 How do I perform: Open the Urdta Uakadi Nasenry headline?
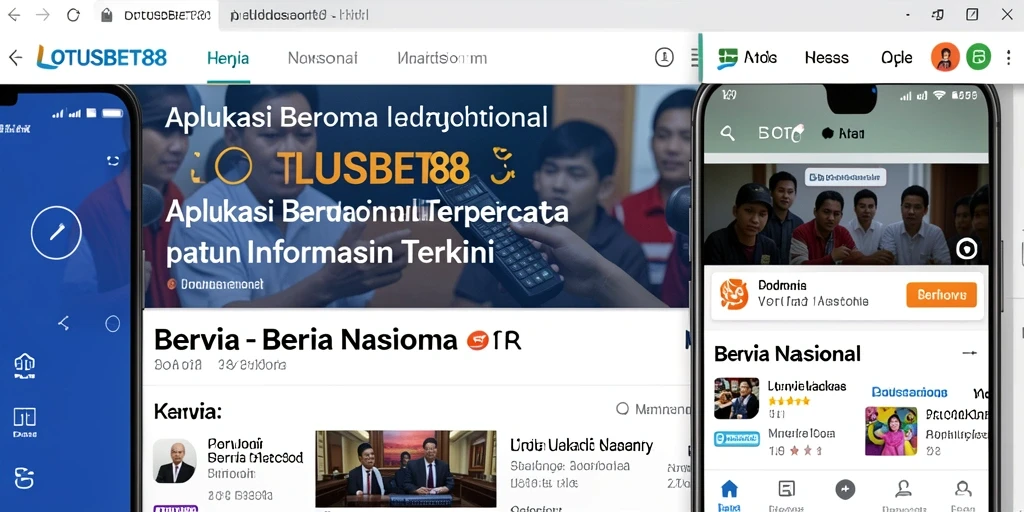[581, 445]
